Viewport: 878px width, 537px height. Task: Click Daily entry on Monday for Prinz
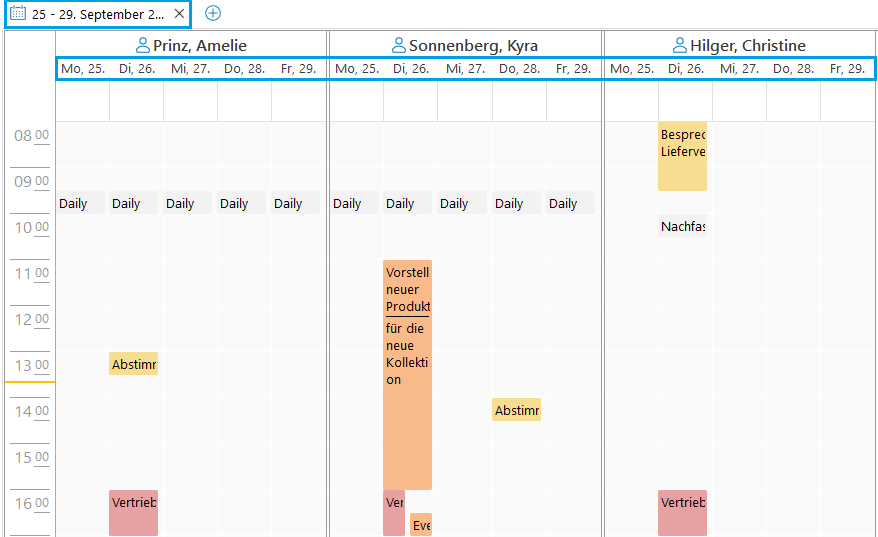tap(80, 203)
